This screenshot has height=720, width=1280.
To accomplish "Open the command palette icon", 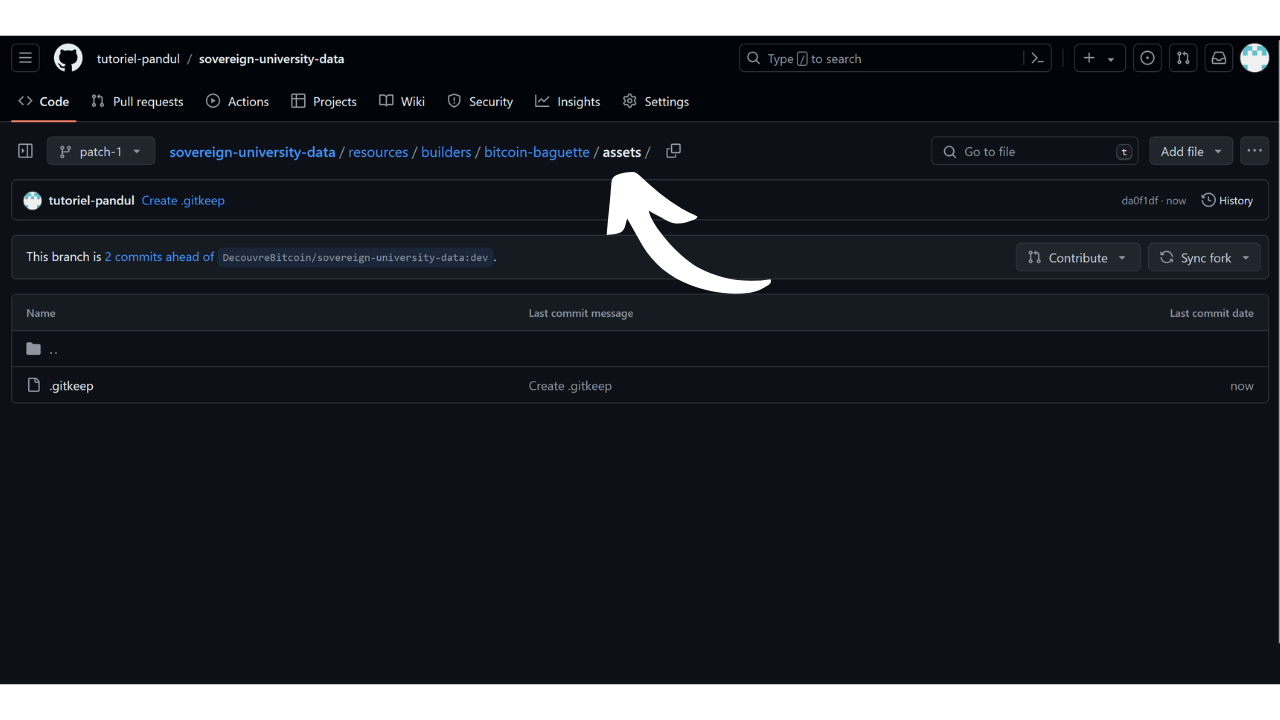I will (1037, 58).
